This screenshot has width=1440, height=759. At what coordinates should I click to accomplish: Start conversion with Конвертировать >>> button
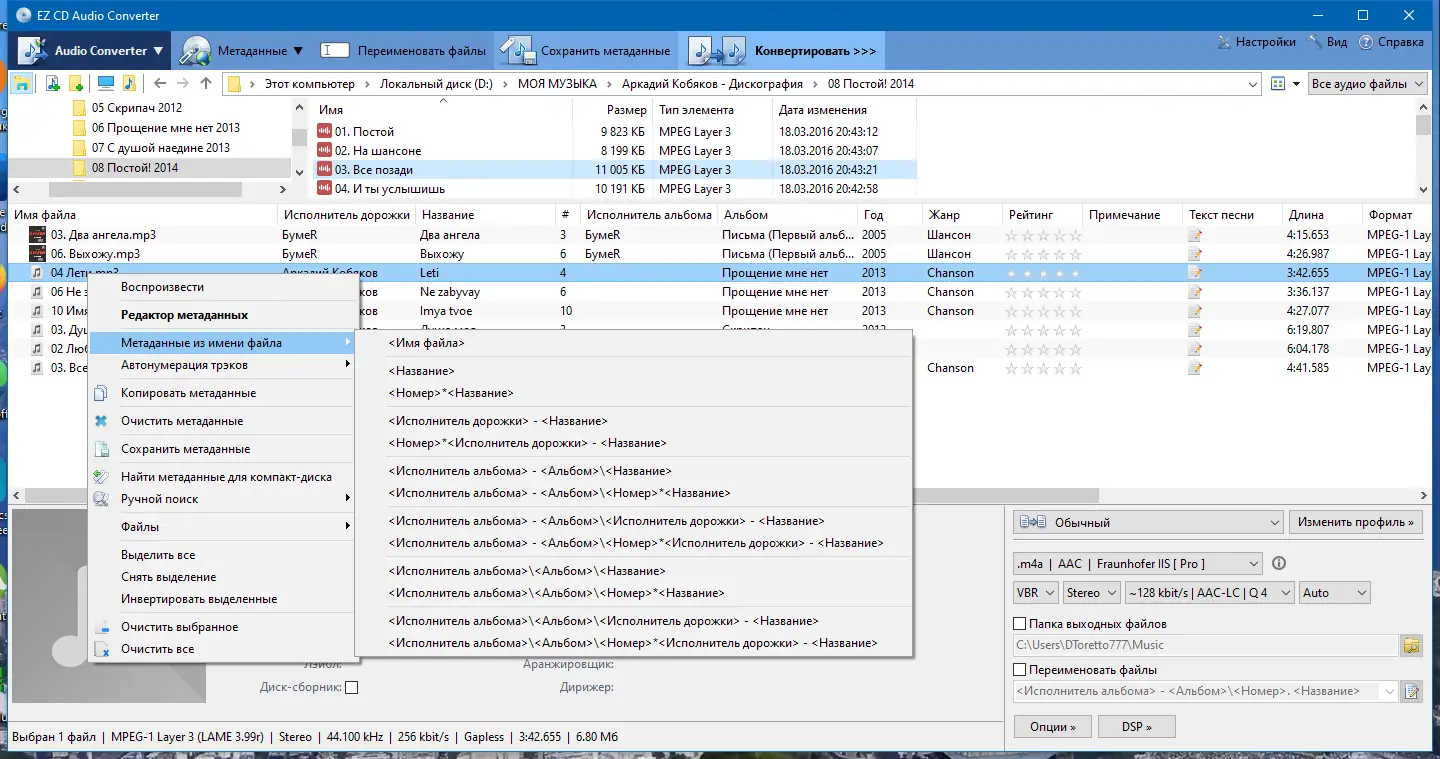tap(782, 50)
